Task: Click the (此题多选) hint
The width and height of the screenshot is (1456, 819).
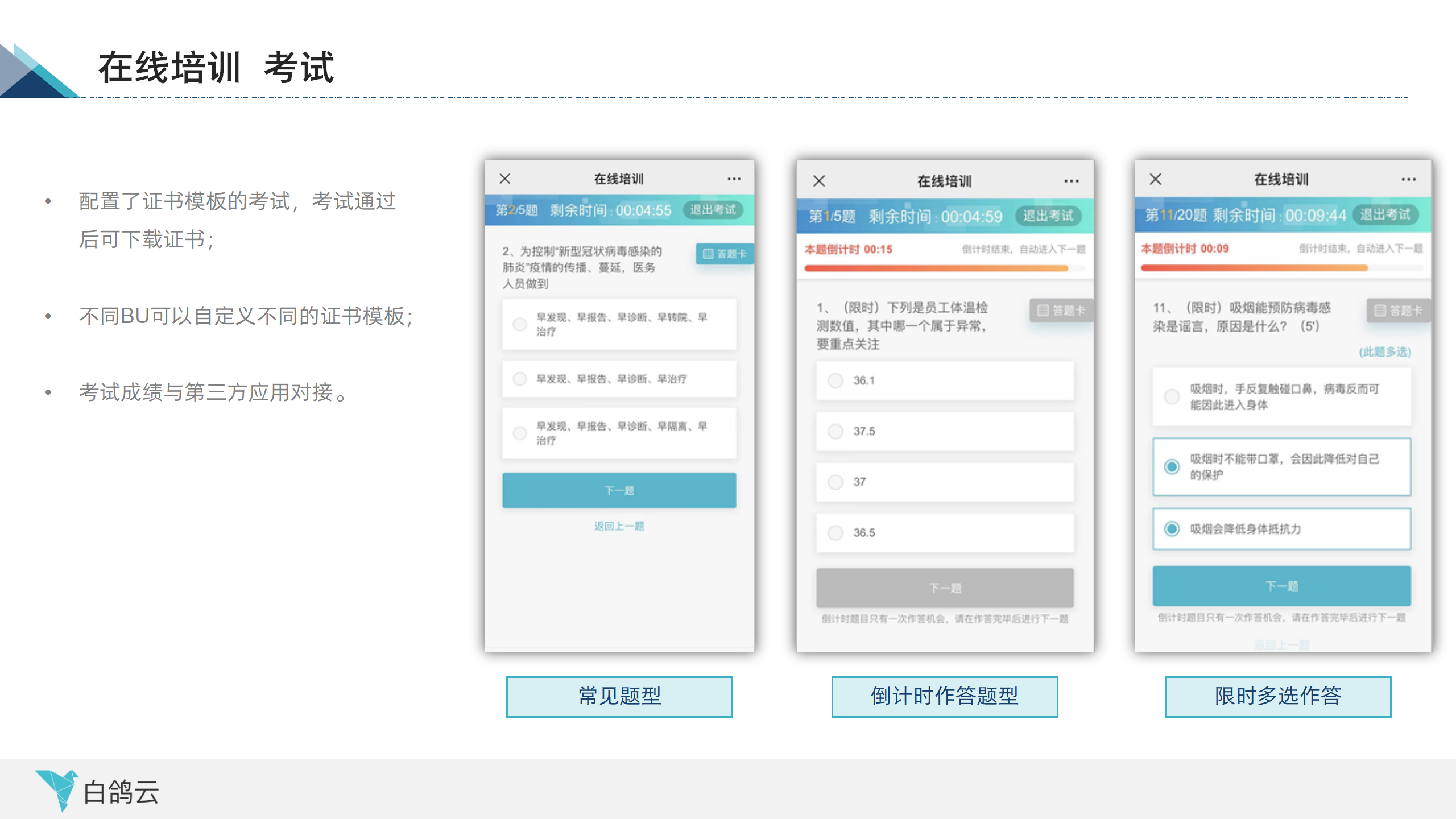Action: pos(1385,352)
